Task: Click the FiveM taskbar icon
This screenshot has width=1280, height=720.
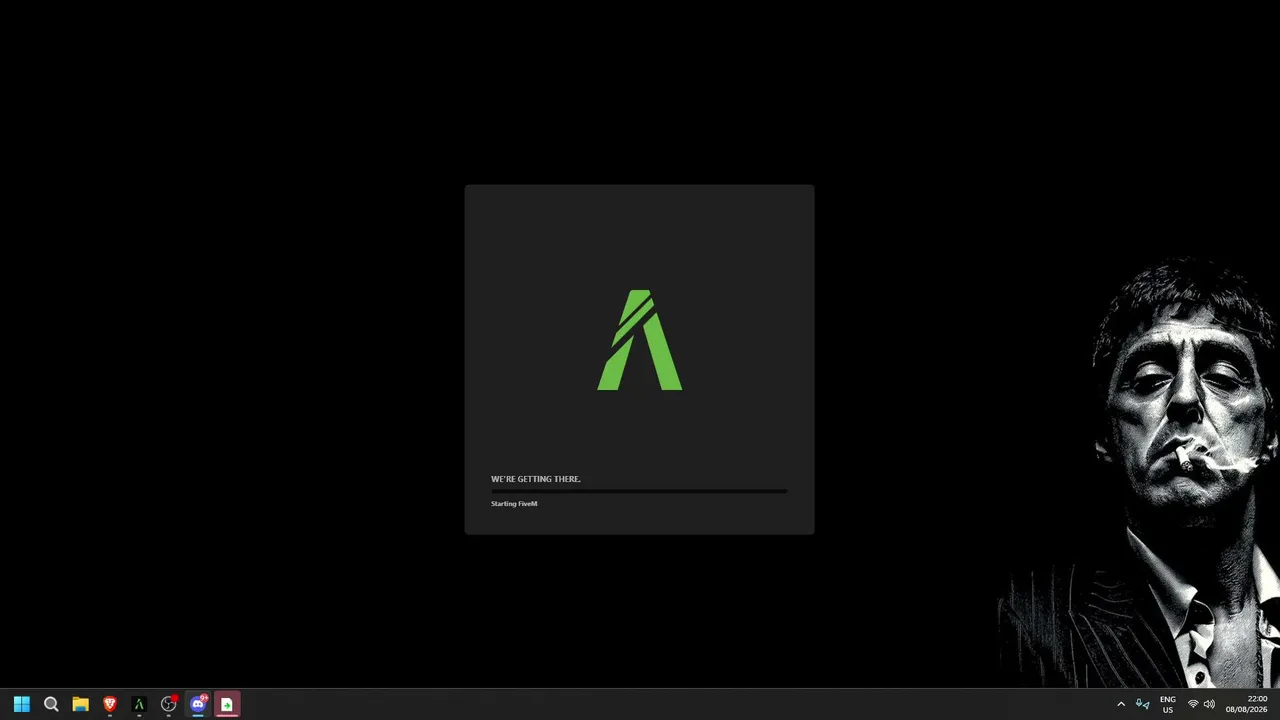Action: (139, 704)
